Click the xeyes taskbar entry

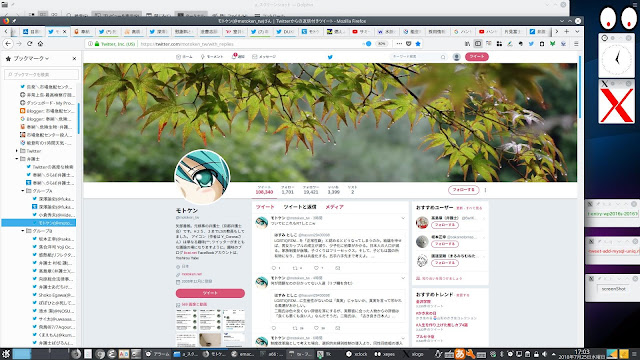coord(385,354)
